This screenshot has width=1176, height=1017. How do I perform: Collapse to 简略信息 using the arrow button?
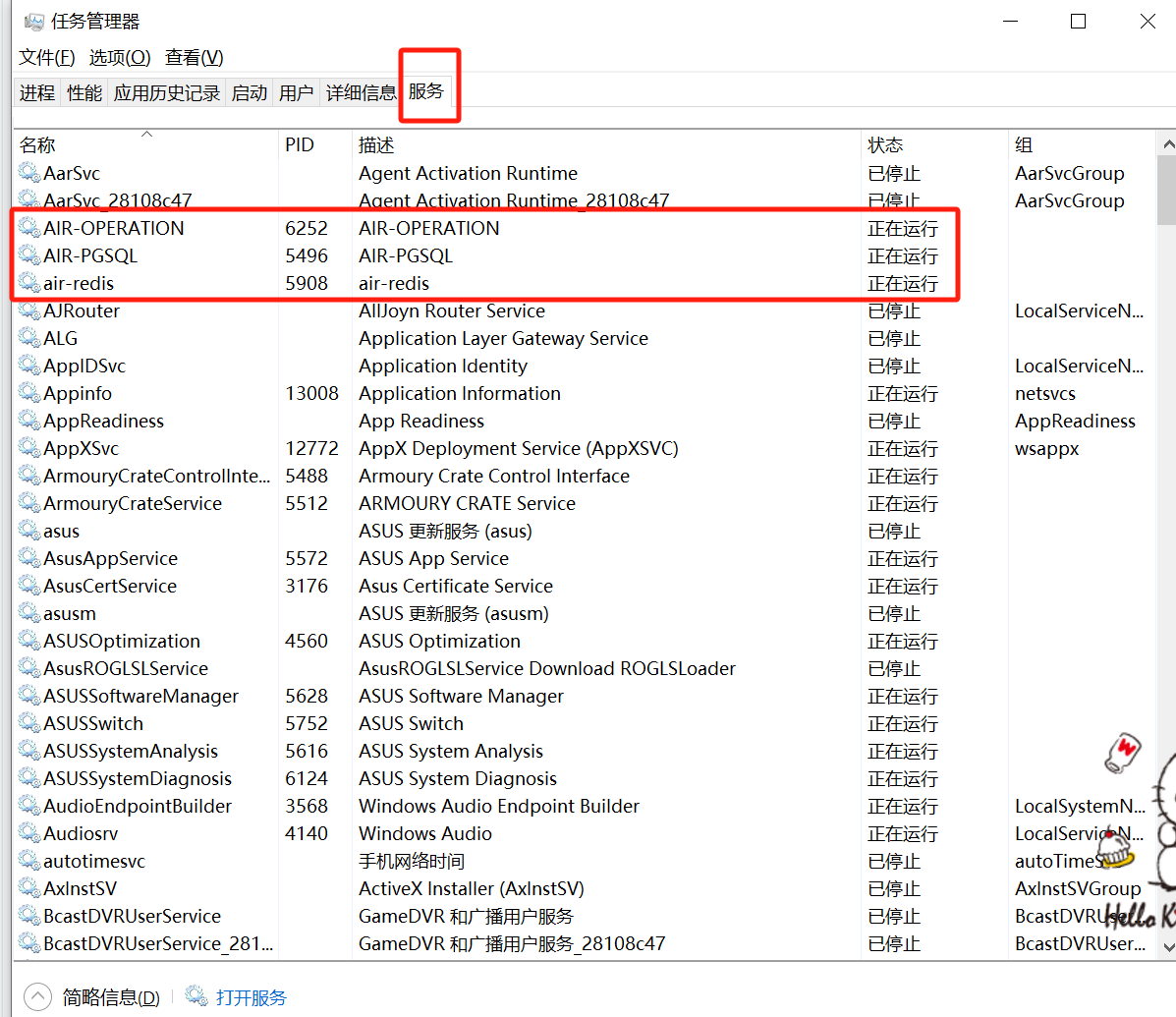(x=37, y=996)
